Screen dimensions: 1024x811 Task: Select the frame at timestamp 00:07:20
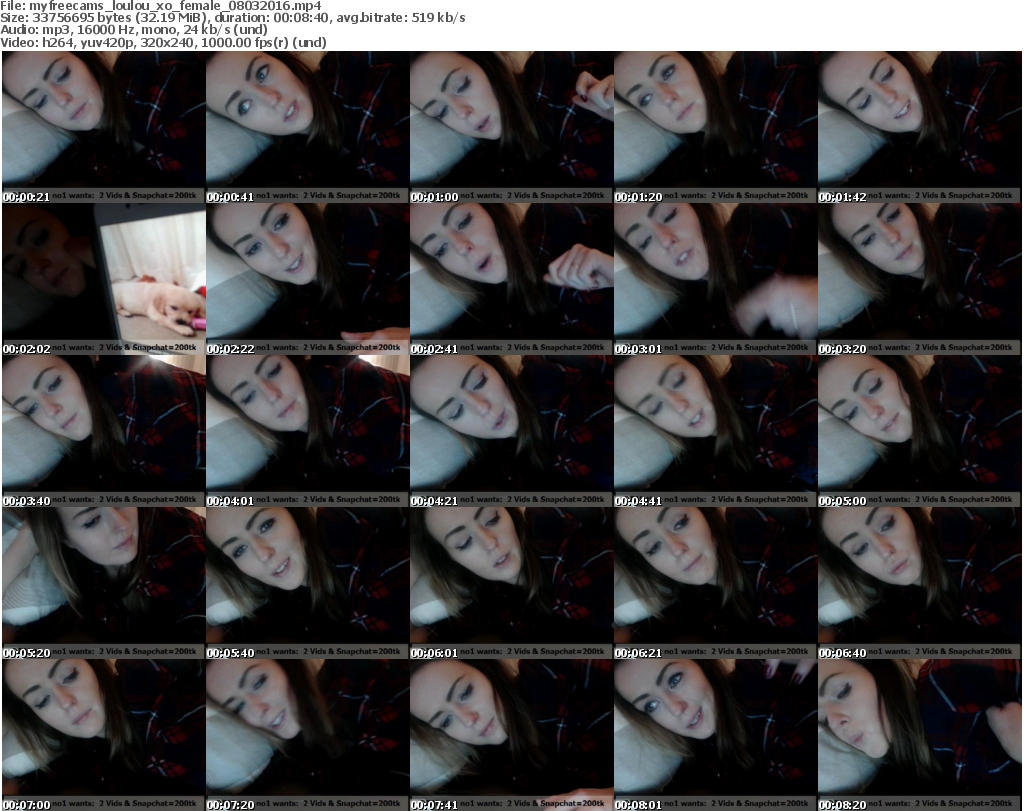308,735
